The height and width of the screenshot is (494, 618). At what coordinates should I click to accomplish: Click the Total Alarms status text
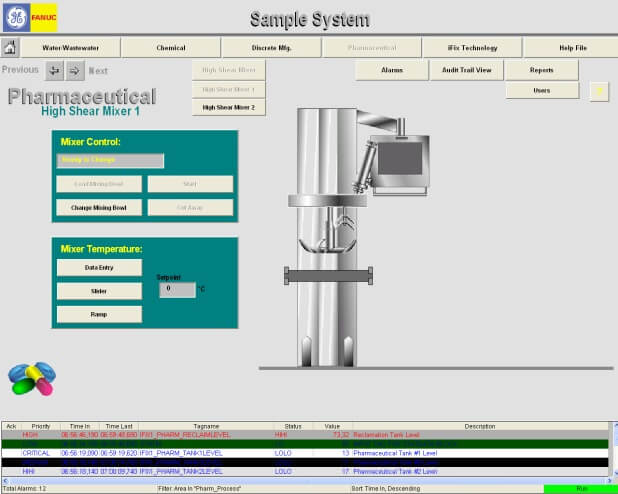click(24, 489)
